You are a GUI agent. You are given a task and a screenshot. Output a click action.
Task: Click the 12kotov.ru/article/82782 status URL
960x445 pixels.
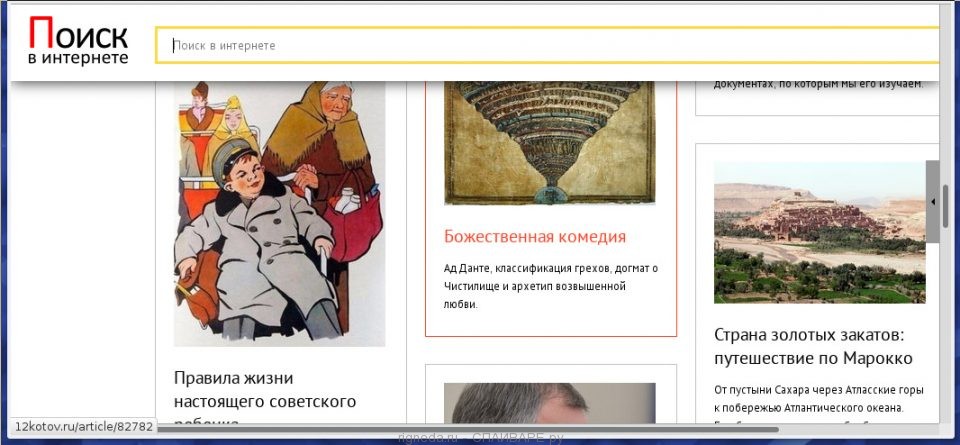pyautogui.click(x=85, y=426)
